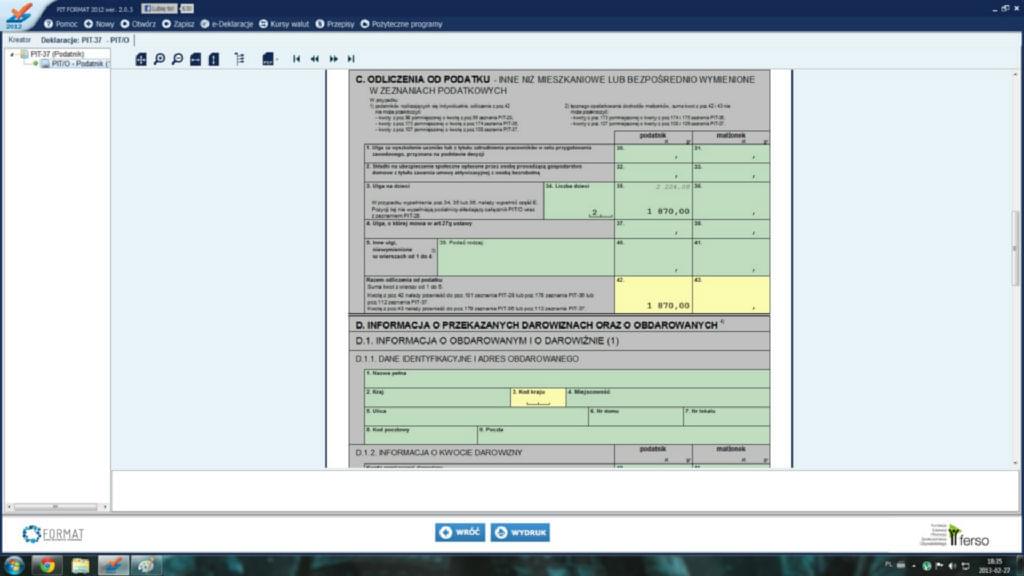1024x576 pixels.
Task: Open Google Chrome from the taskbar
Action: [x=47, y=565]
